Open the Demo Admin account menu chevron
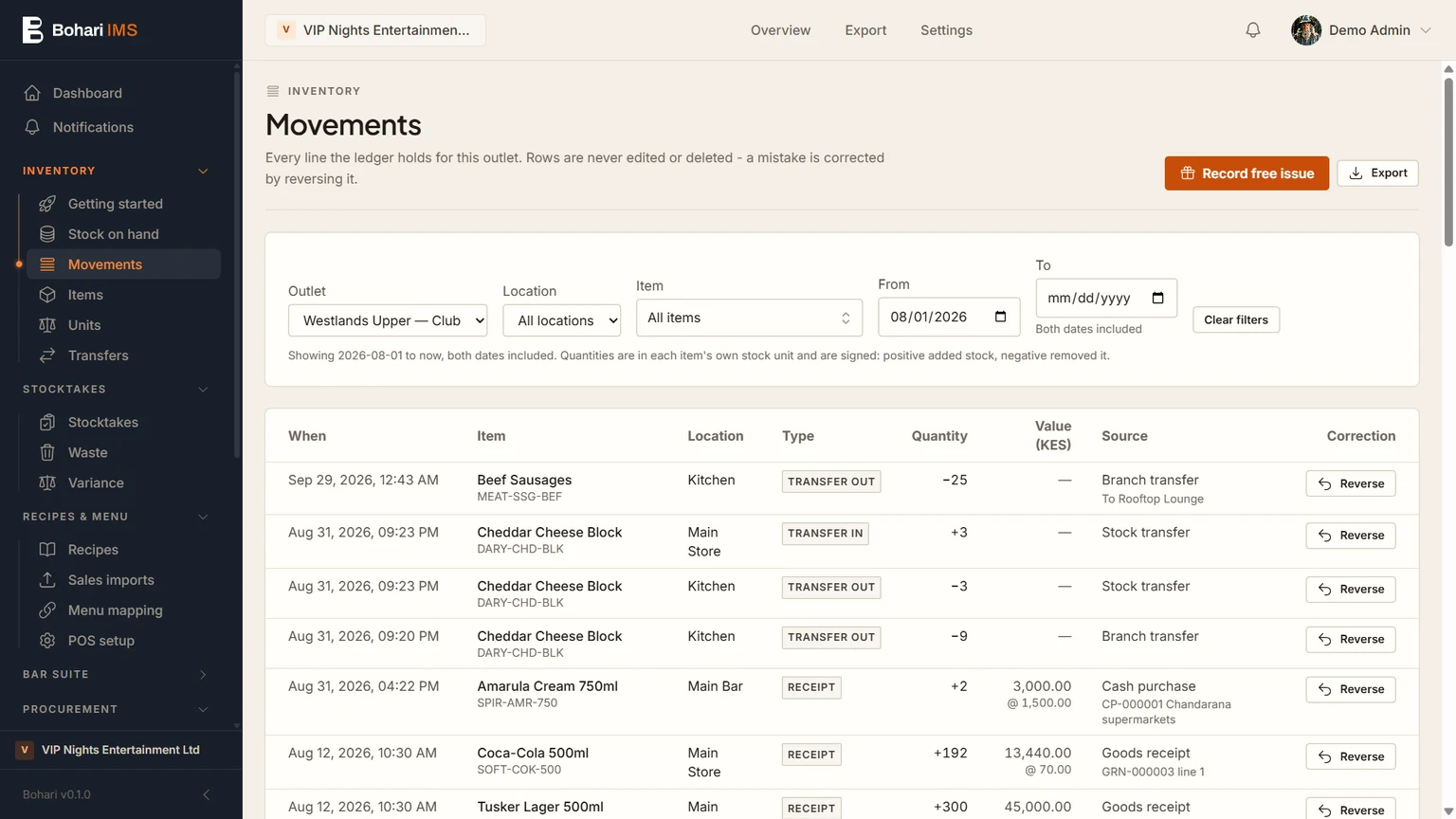This screenshot has width=1456, height=819. (x=1426, y=30)
